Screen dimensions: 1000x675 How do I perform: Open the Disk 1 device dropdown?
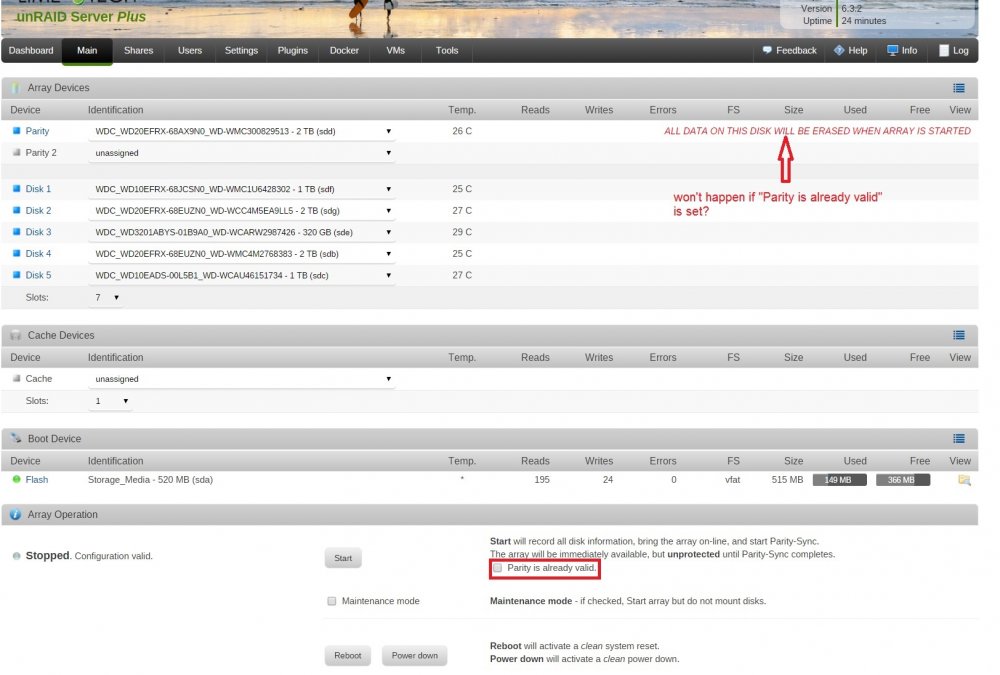tap(242, 189)
